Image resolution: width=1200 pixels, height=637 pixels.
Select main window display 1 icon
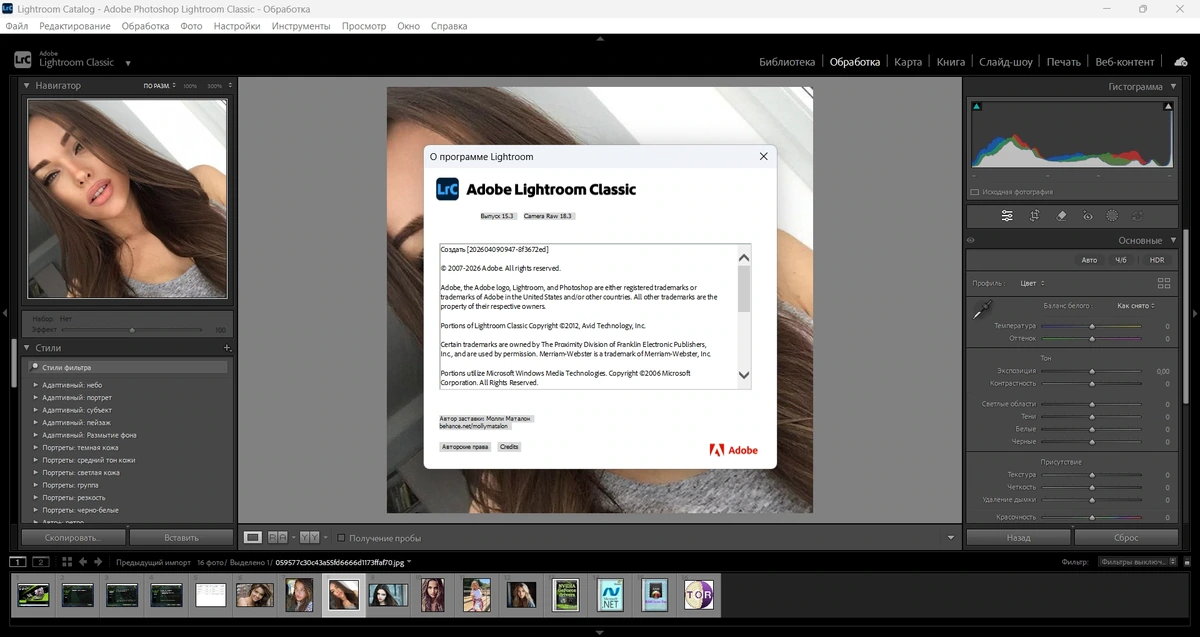pos(17,562)
